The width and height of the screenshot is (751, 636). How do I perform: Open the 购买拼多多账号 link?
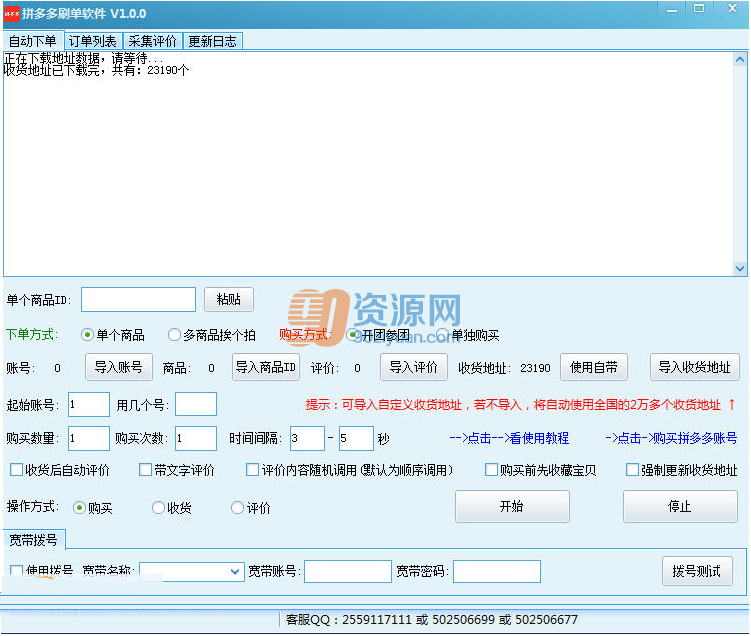[x=671, y=438]
